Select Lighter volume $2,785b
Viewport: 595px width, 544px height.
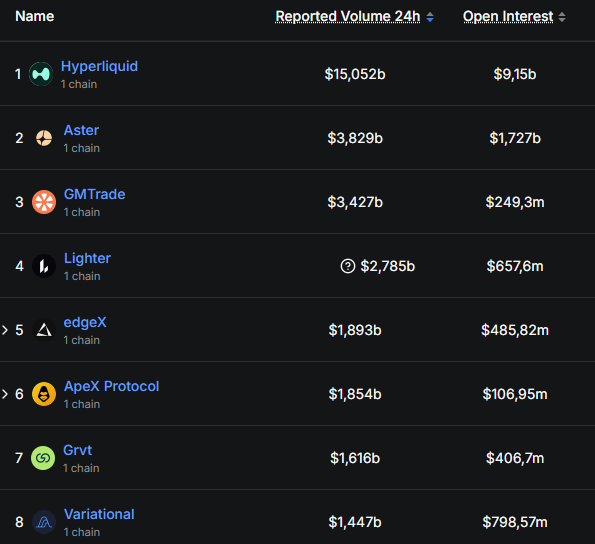(387, 266)
